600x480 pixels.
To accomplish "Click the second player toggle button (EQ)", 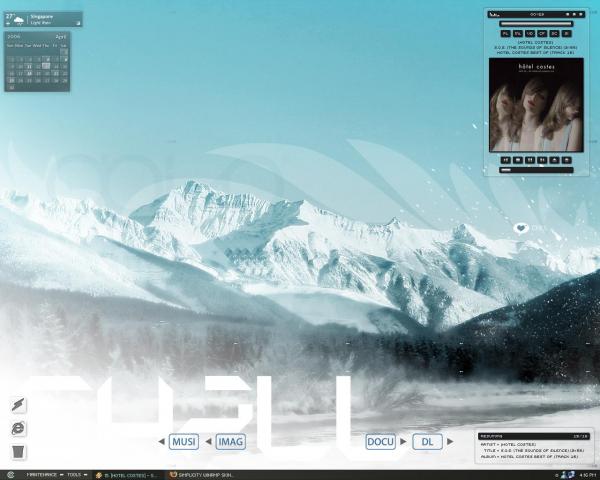I will (517, 34).
